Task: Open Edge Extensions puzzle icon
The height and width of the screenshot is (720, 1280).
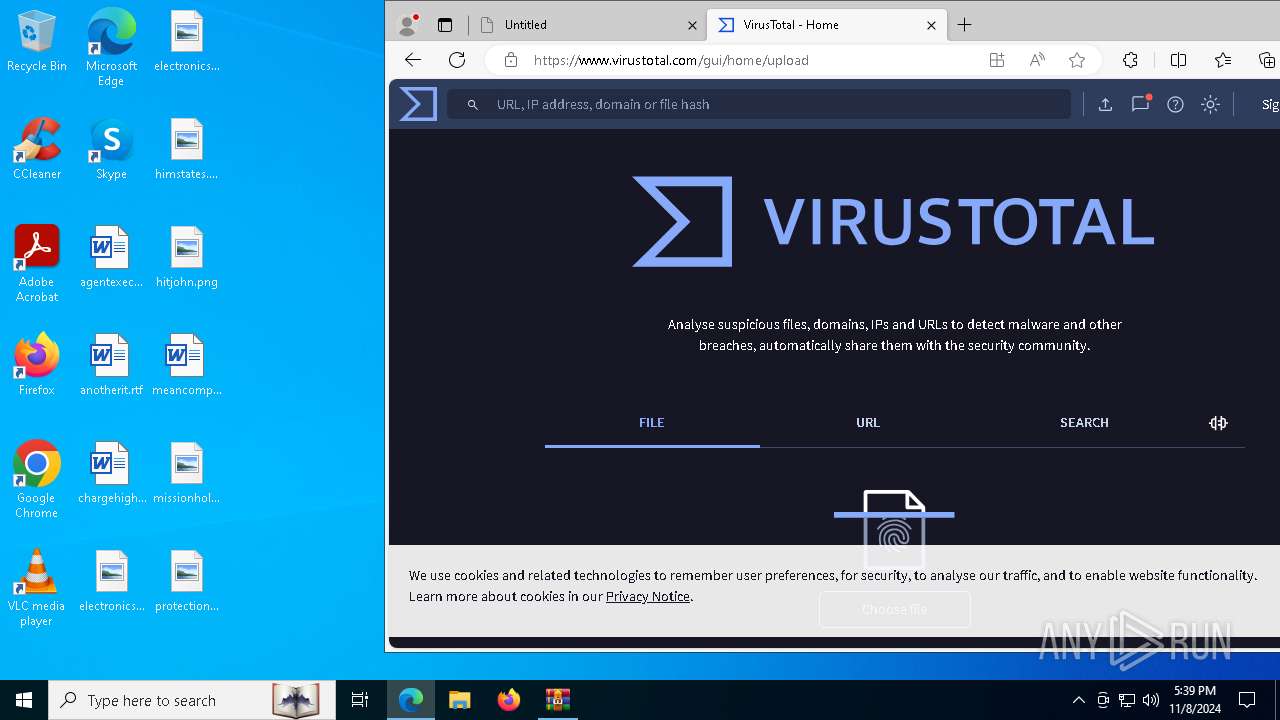Action: click(1130, 60)
